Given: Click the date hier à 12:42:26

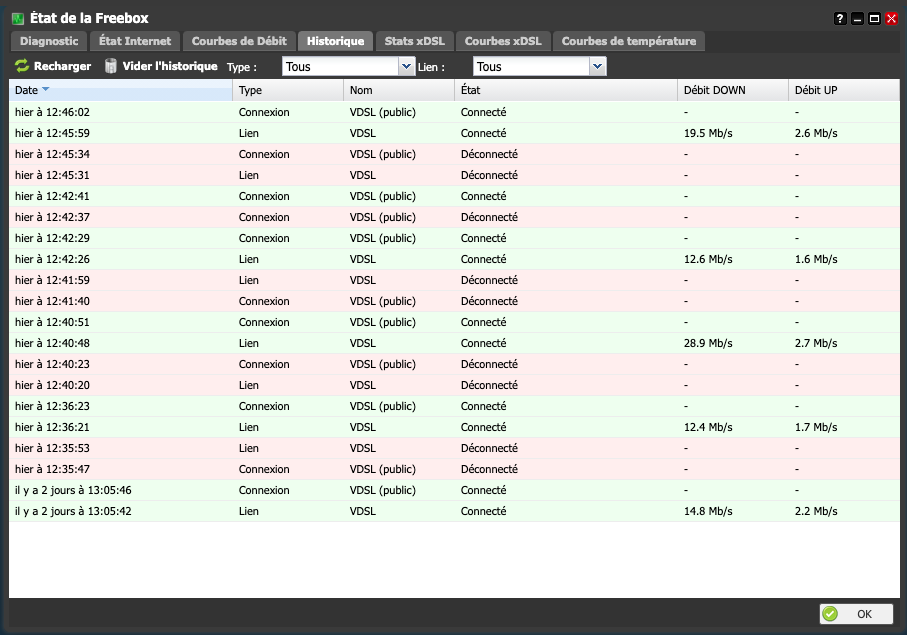Looking at the screenshot, I should click(x=52, y=259).
